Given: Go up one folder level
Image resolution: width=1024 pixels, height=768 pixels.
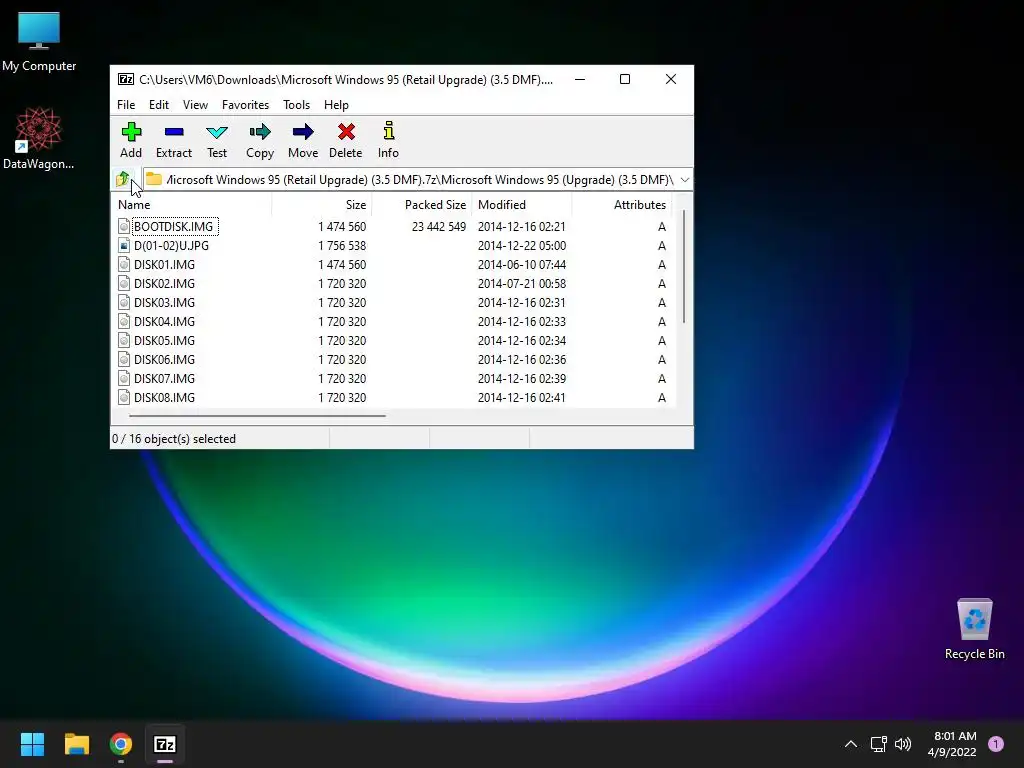Looking at the screenshot, I should pos(123,179).
